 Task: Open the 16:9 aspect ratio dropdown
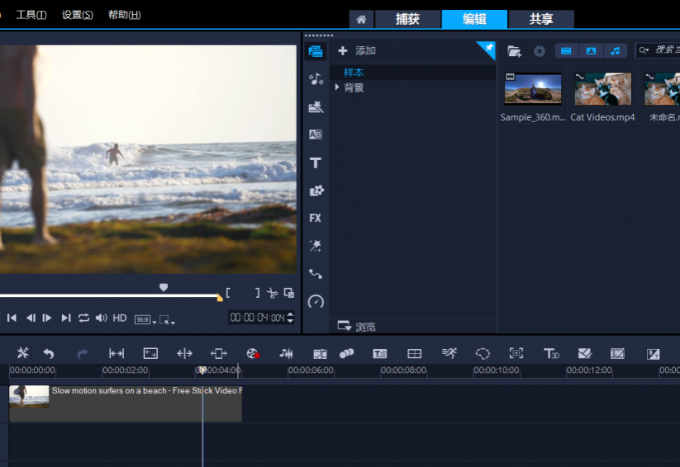point(145,319)
